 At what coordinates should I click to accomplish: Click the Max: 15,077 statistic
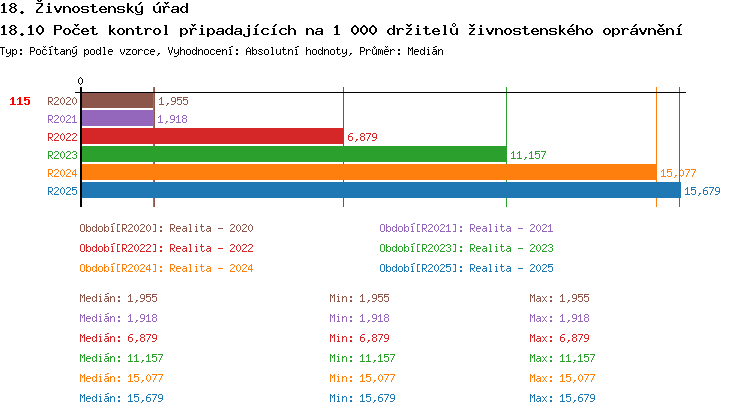coord(562,378)
